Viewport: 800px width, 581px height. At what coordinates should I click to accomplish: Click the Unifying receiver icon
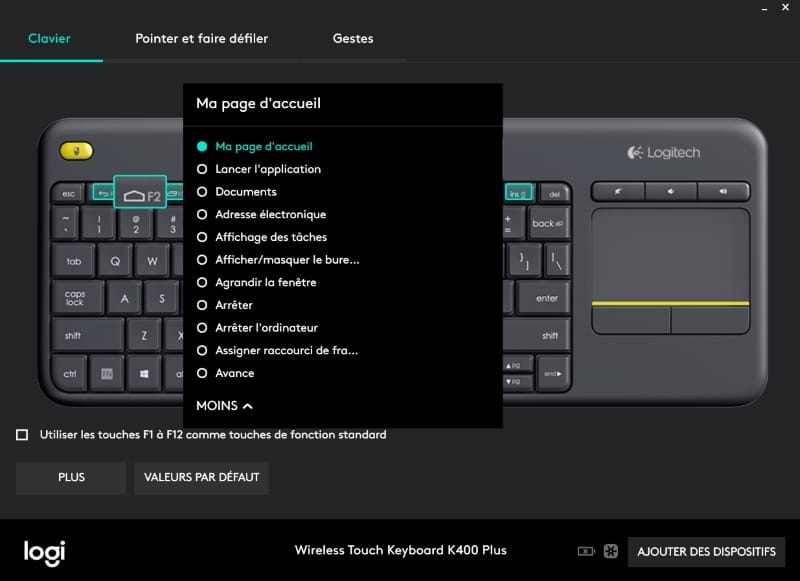click(611, 551)
